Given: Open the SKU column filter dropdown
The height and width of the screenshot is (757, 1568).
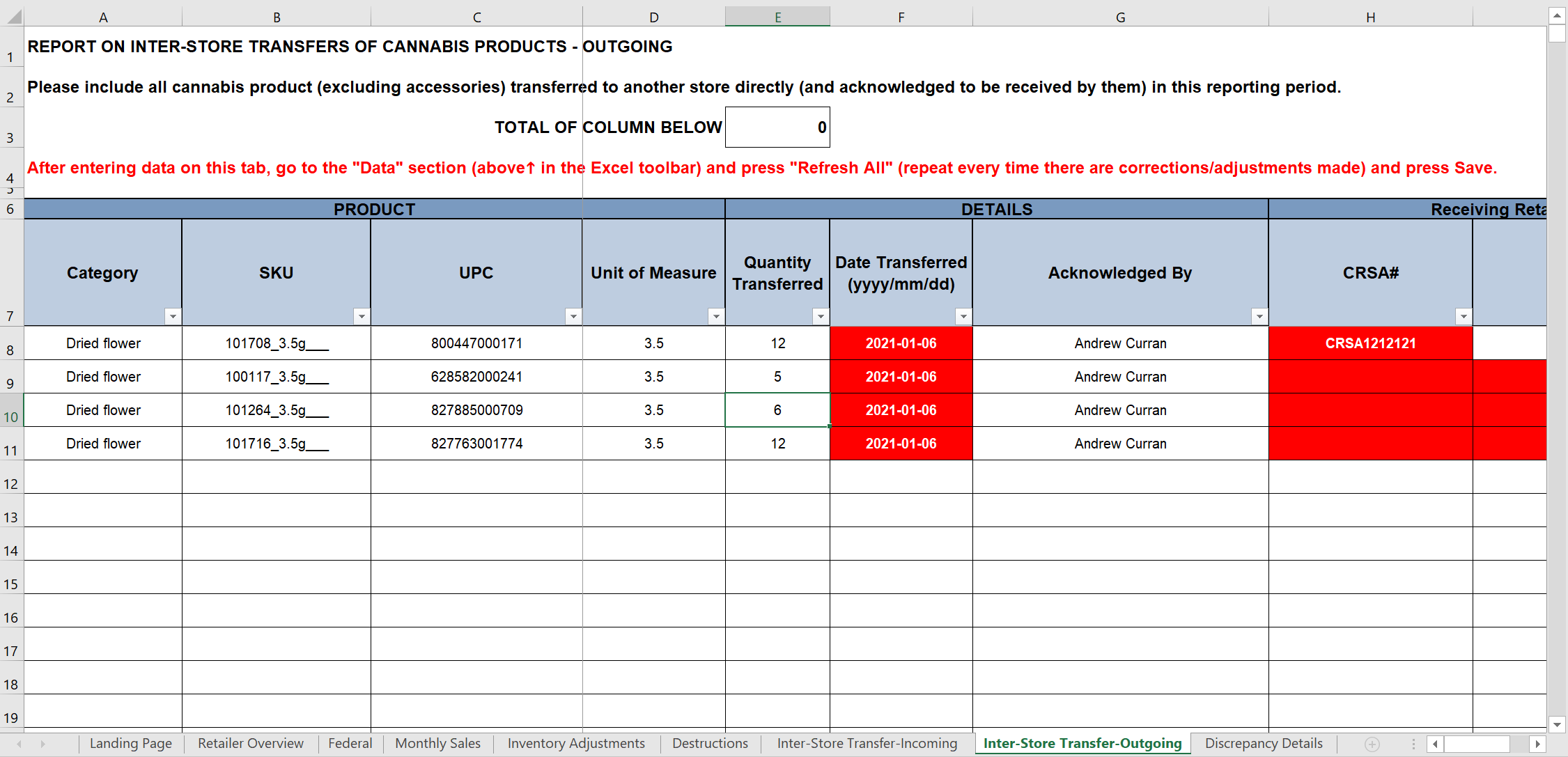Looking at the screenshot, I should (x=362, y=317).
